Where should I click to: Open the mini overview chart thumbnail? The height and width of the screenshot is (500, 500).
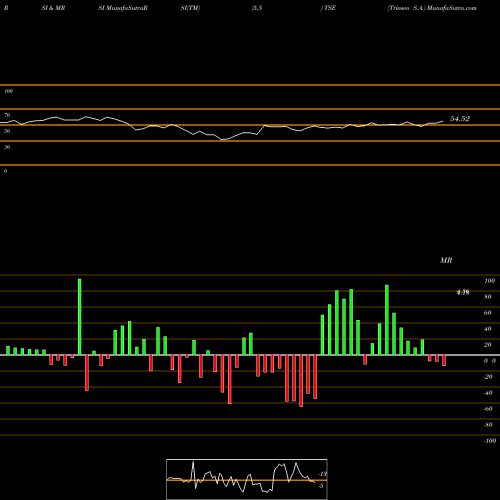tap(247, 479)
